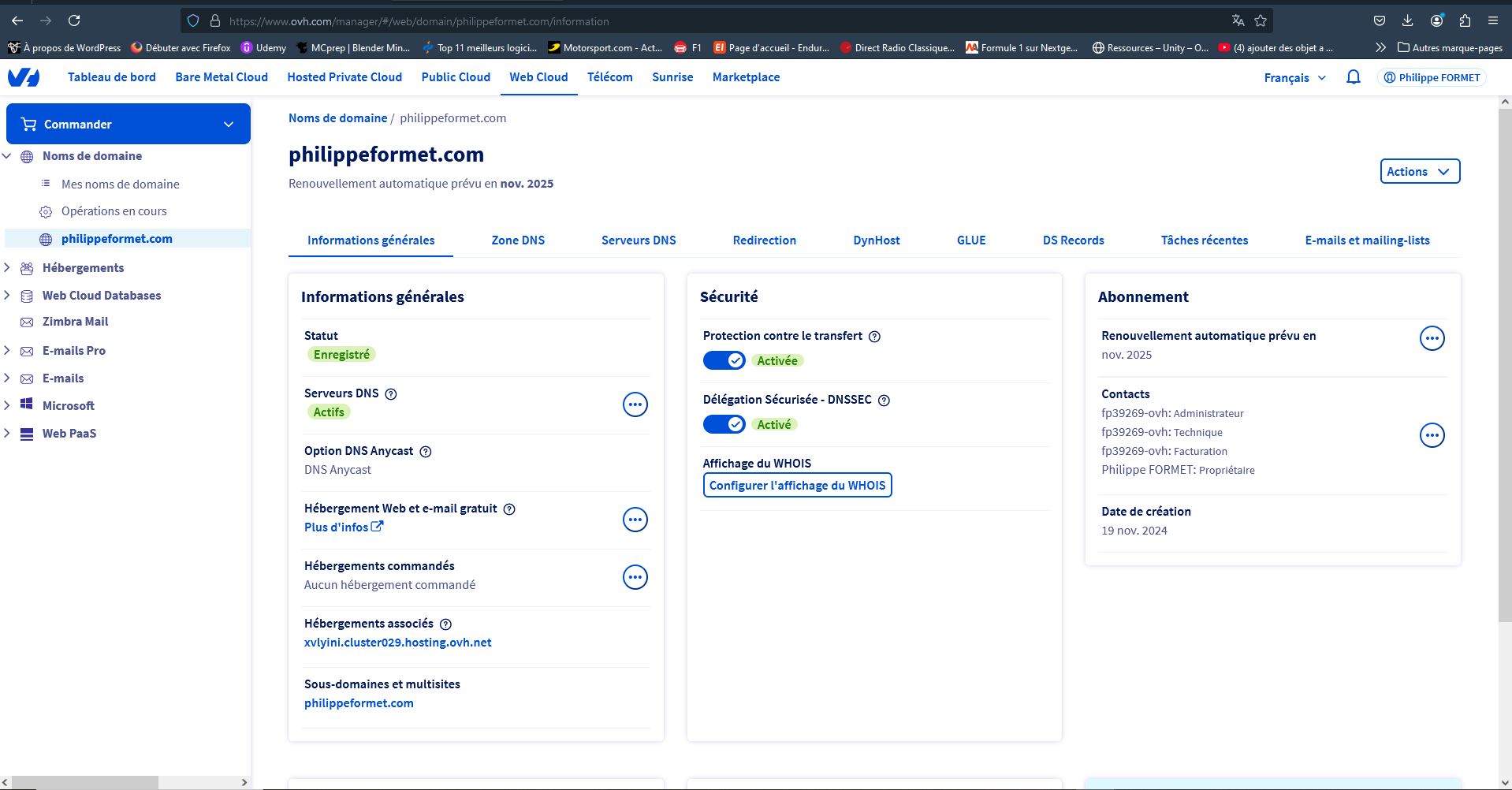Open Hébergements commandés more-options menu
The image size is (1512, 790).
pyautogui.click(x=635, y=577)
